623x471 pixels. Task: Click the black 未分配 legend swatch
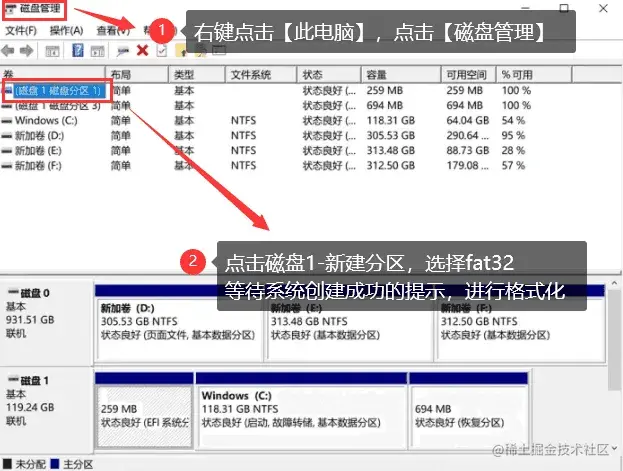[x=7, y=464]
